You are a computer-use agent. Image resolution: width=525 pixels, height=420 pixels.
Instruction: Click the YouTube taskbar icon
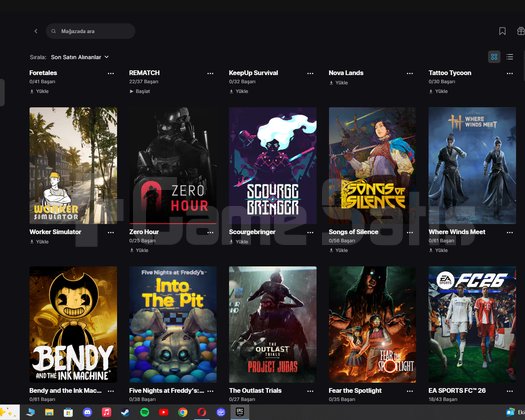(163, 412)
